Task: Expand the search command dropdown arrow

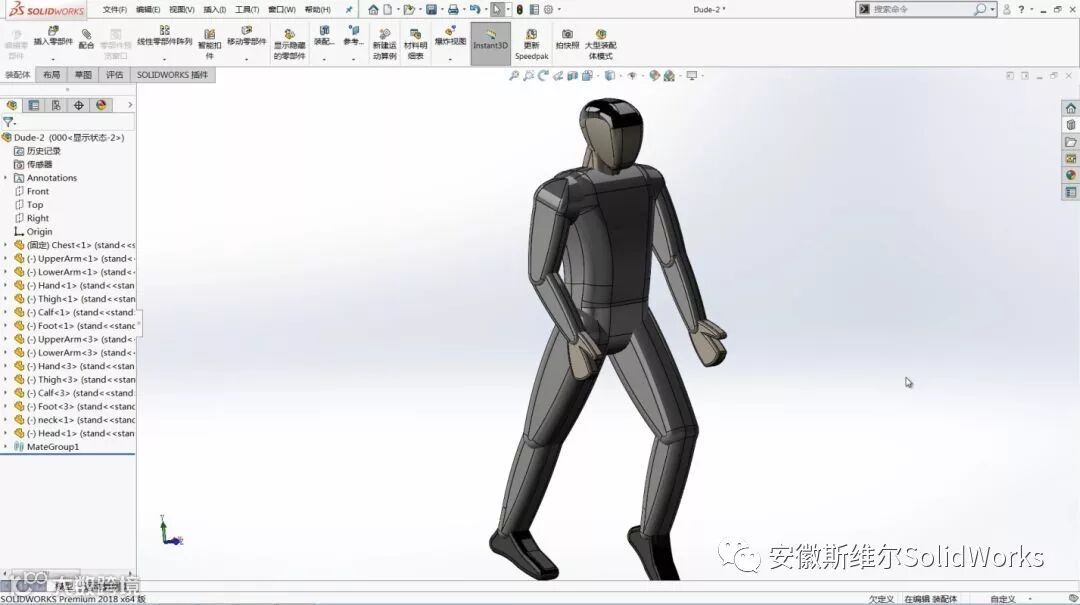Action: coord(993,10)
